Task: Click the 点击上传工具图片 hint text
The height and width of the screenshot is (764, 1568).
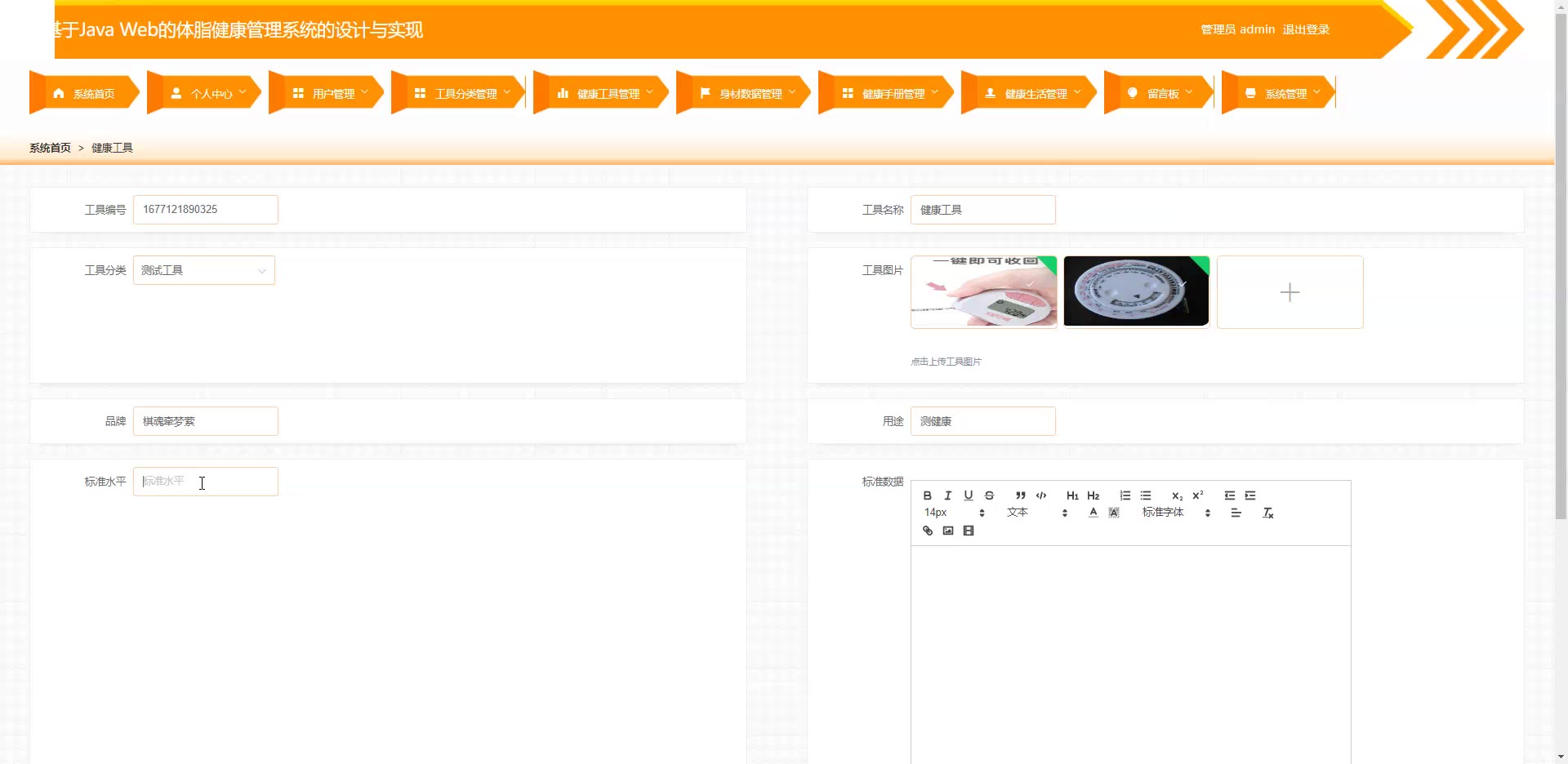Action: [x=946, y=362]
